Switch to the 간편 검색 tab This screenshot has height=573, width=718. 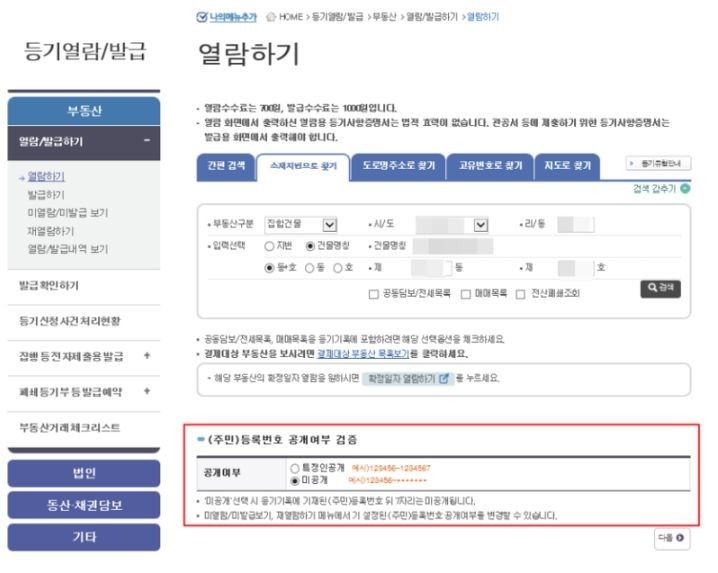226,167
